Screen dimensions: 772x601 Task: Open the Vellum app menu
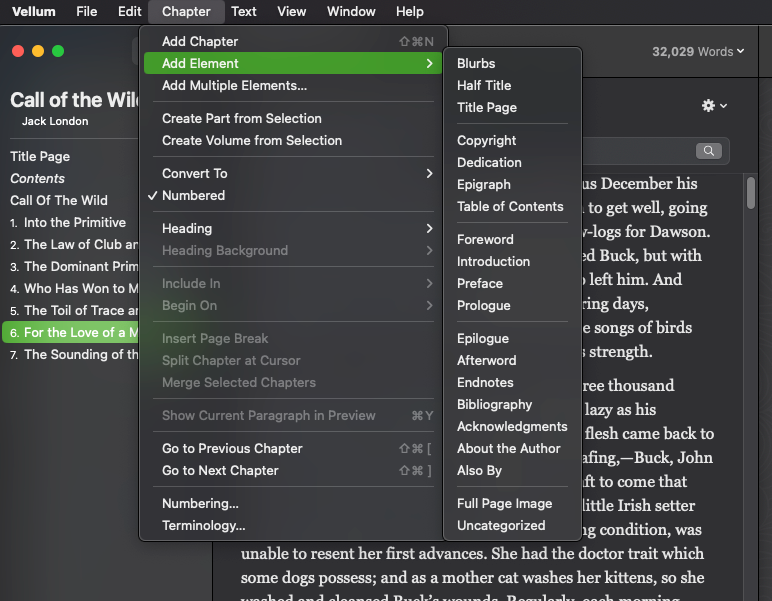click(x=33, y=11)
